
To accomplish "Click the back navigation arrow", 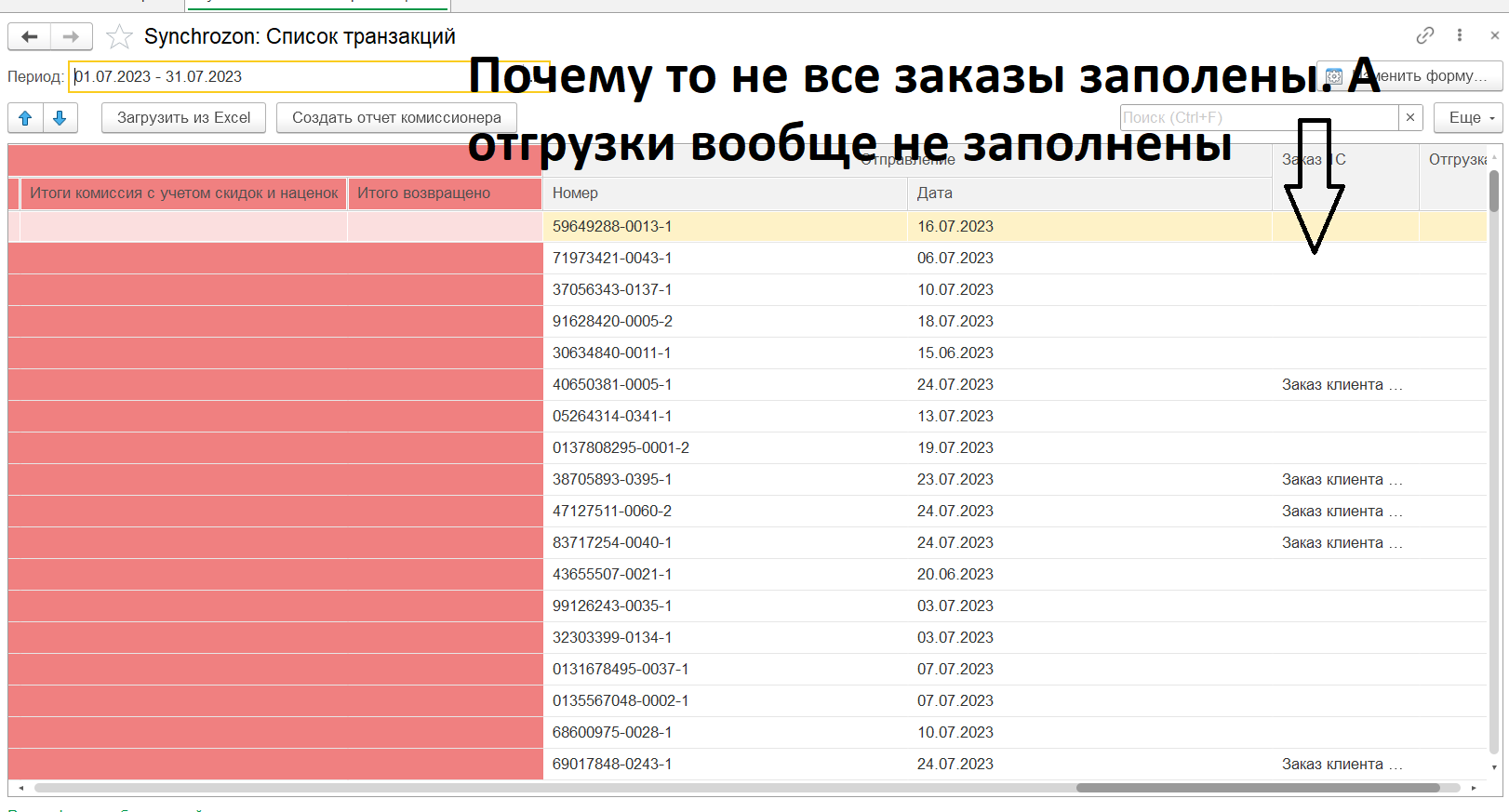I will [x=30, y=37].
